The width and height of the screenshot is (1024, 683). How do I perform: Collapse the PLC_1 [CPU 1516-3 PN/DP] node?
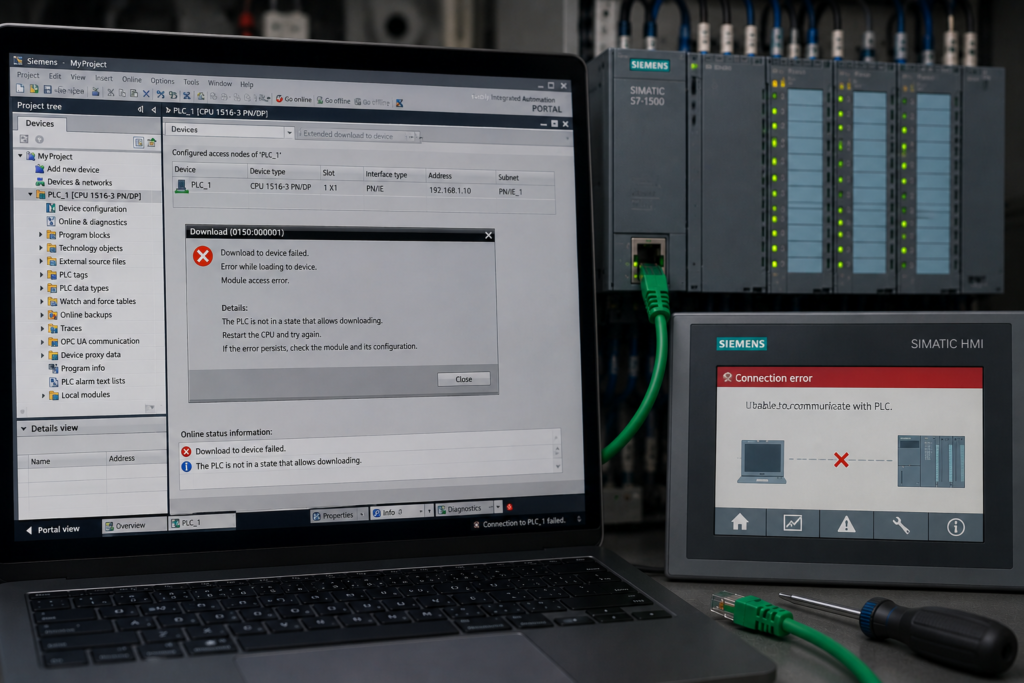30,195
